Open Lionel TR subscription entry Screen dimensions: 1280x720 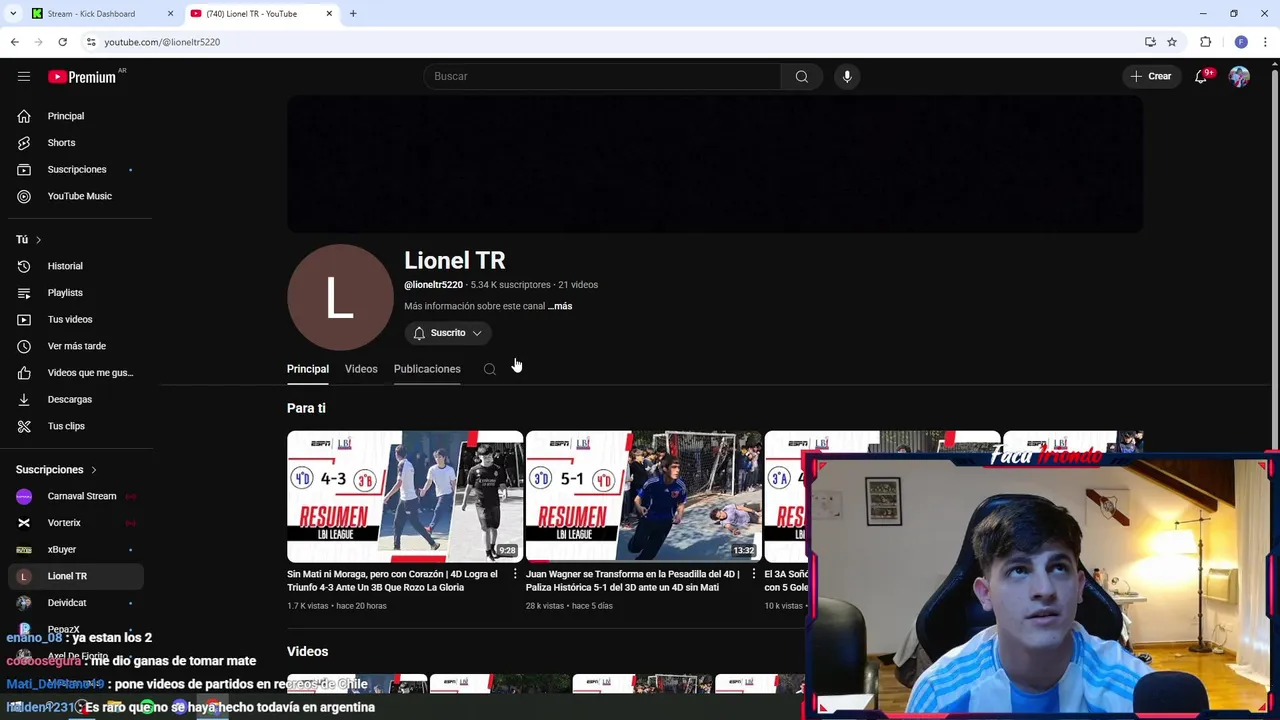point(76,576)
